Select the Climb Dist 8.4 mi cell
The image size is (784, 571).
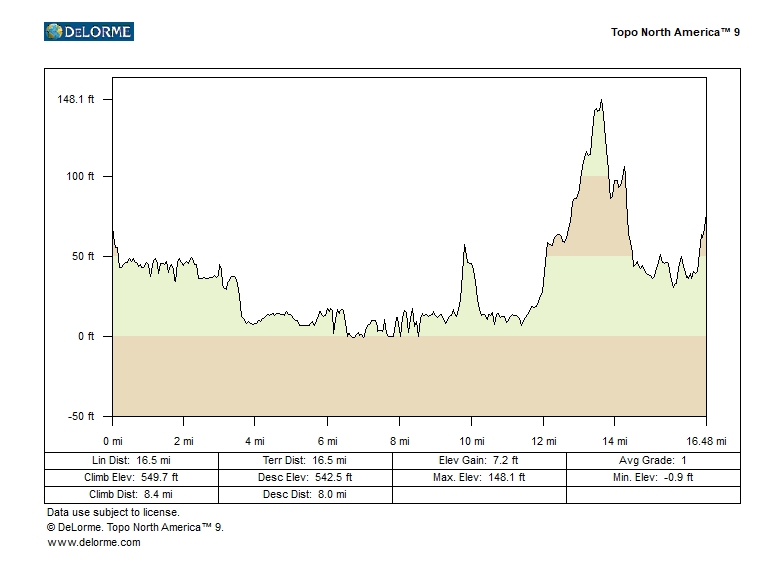[131, 494]
